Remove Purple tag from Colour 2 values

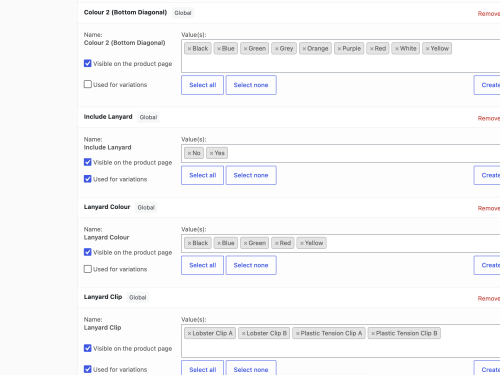click(339, 49)
